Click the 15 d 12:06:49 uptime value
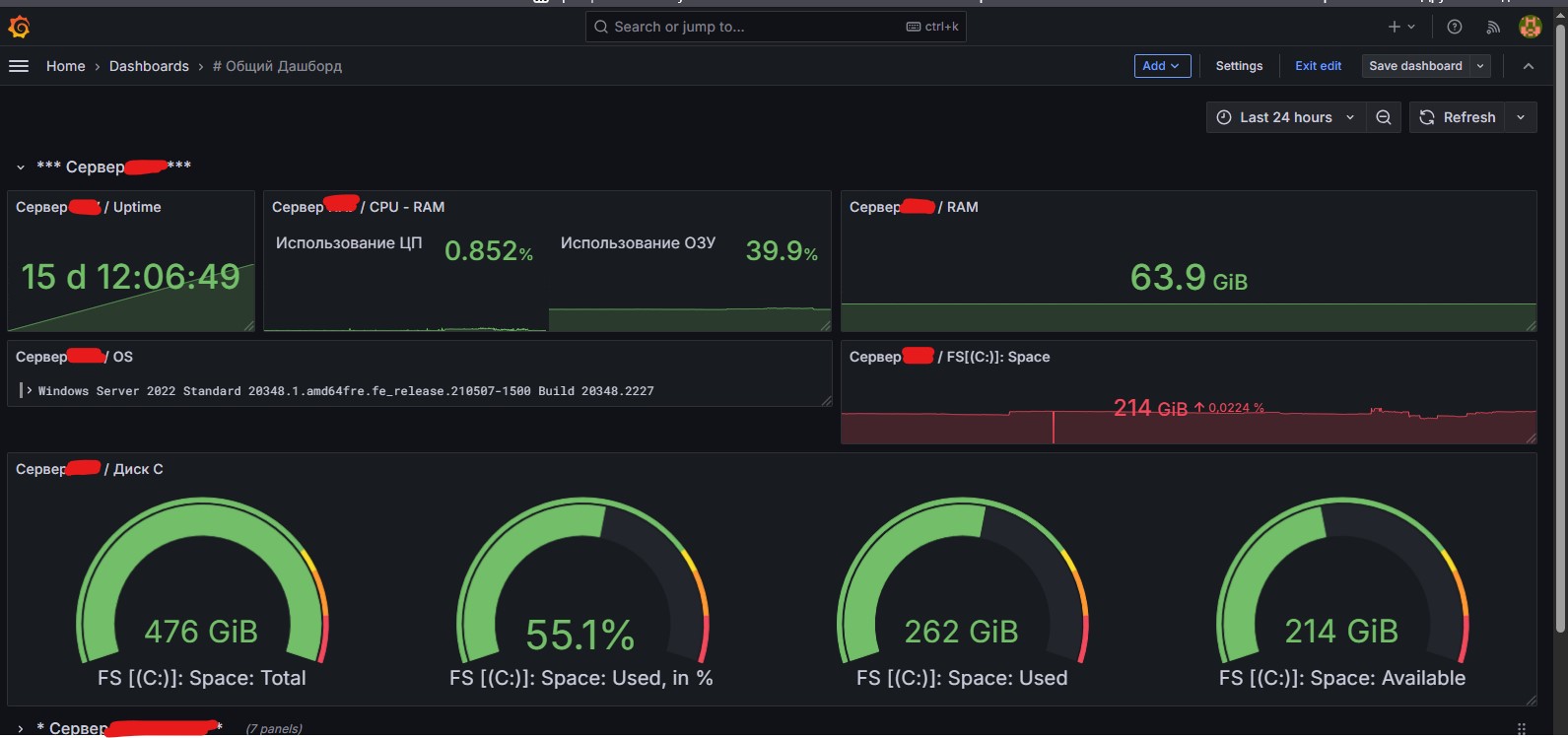The height and width of the screenshot is (738, 1568). pyautogui.click(x=130, y=277)
